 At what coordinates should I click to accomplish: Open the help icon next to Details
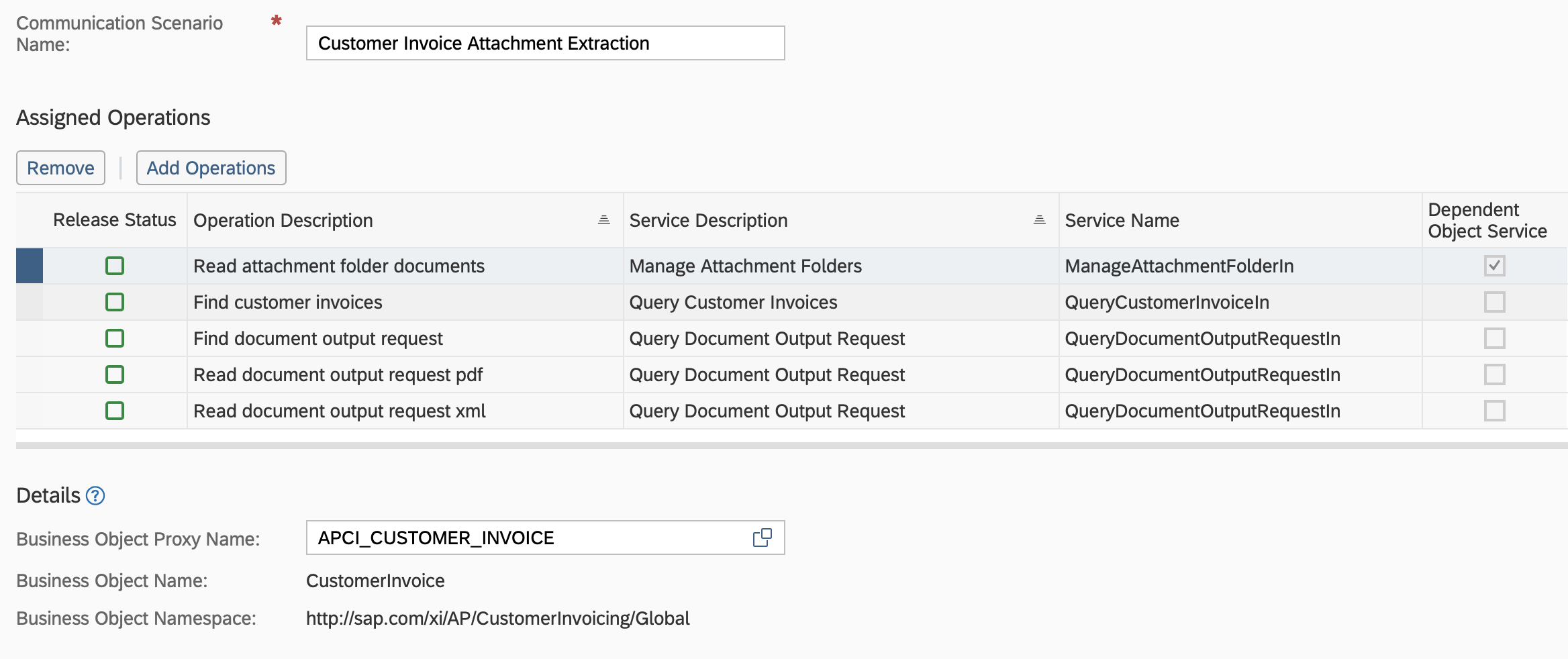pyautogui.click(x=95, y=496)
